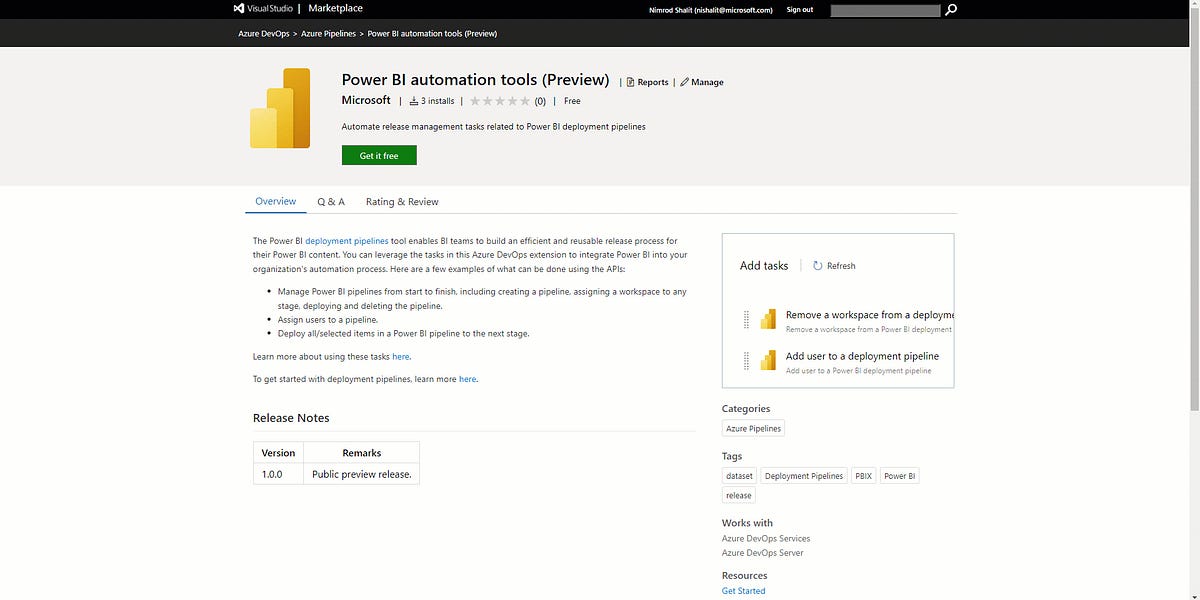Select the Power BI icon next to 'Remove a workspace'
The width and height of the screenshot is (1200, 600).
768,318
